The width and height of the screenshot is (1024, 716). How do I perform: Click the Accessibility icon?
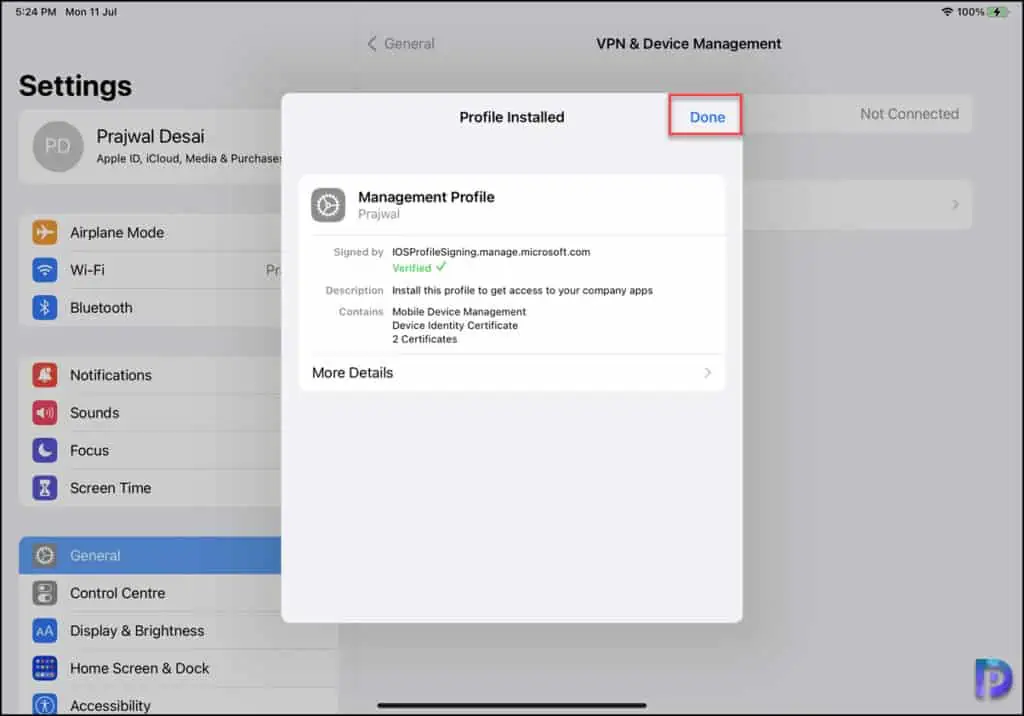tap(45, 705)
